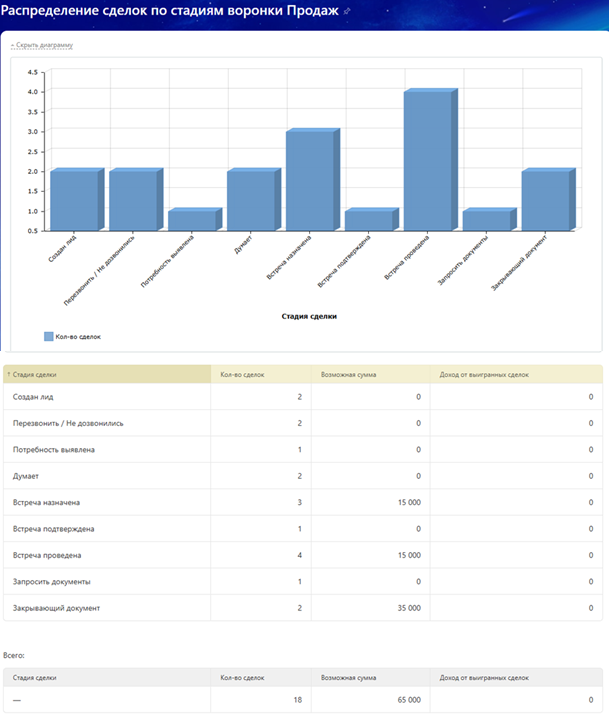The image size is (609, 728).
Task: Click the total deals count 18
Action: tap(298, 700)
